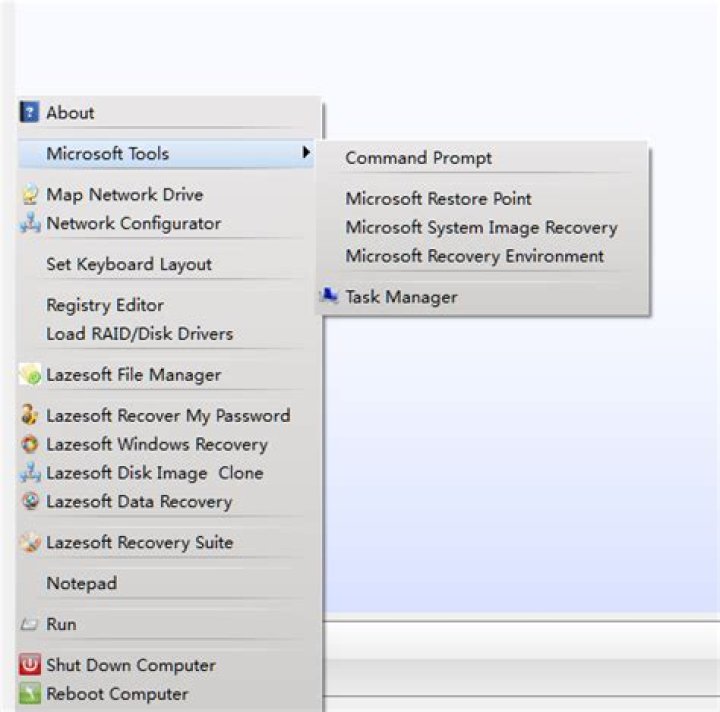Viewport: 720px width, 712px height.
Task: Select the Map Network Drive entry
Action: [x=169, y=195]
